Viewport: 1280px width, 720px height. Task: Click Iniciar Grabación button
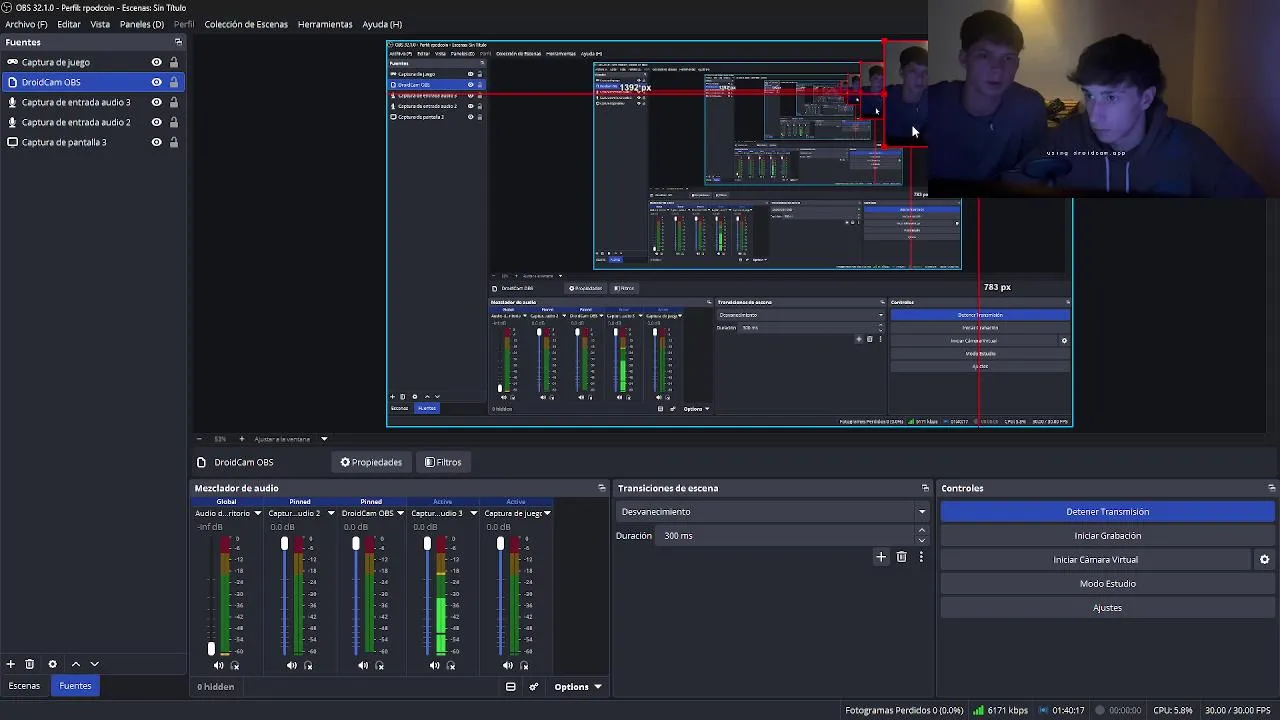1107,536
